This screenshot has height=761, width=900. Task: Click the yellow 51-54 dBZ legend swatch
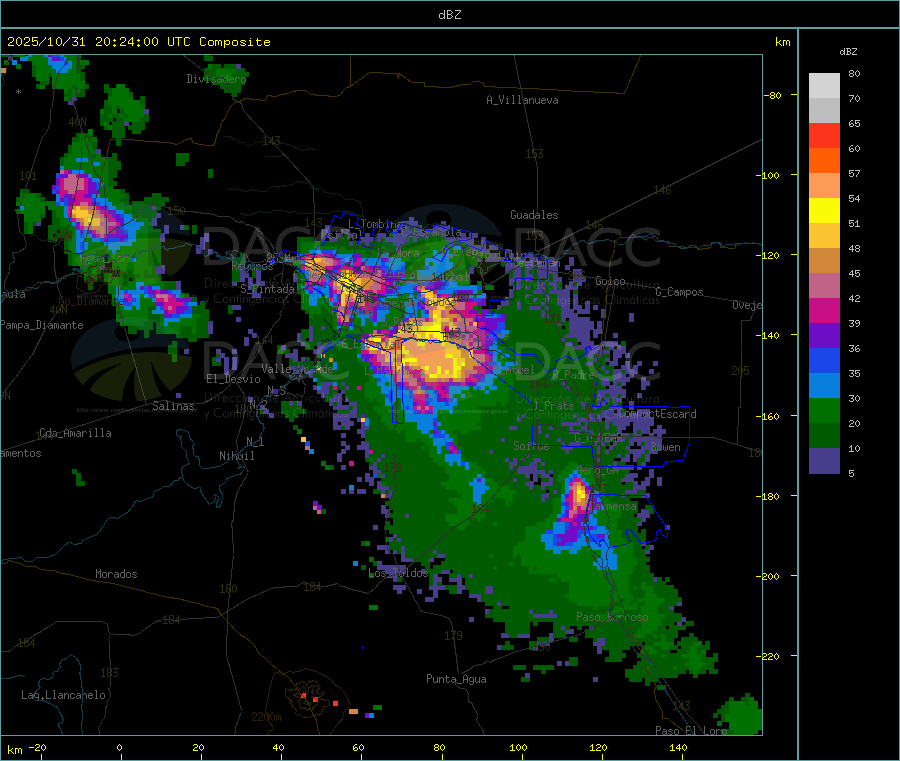[824, 211]
